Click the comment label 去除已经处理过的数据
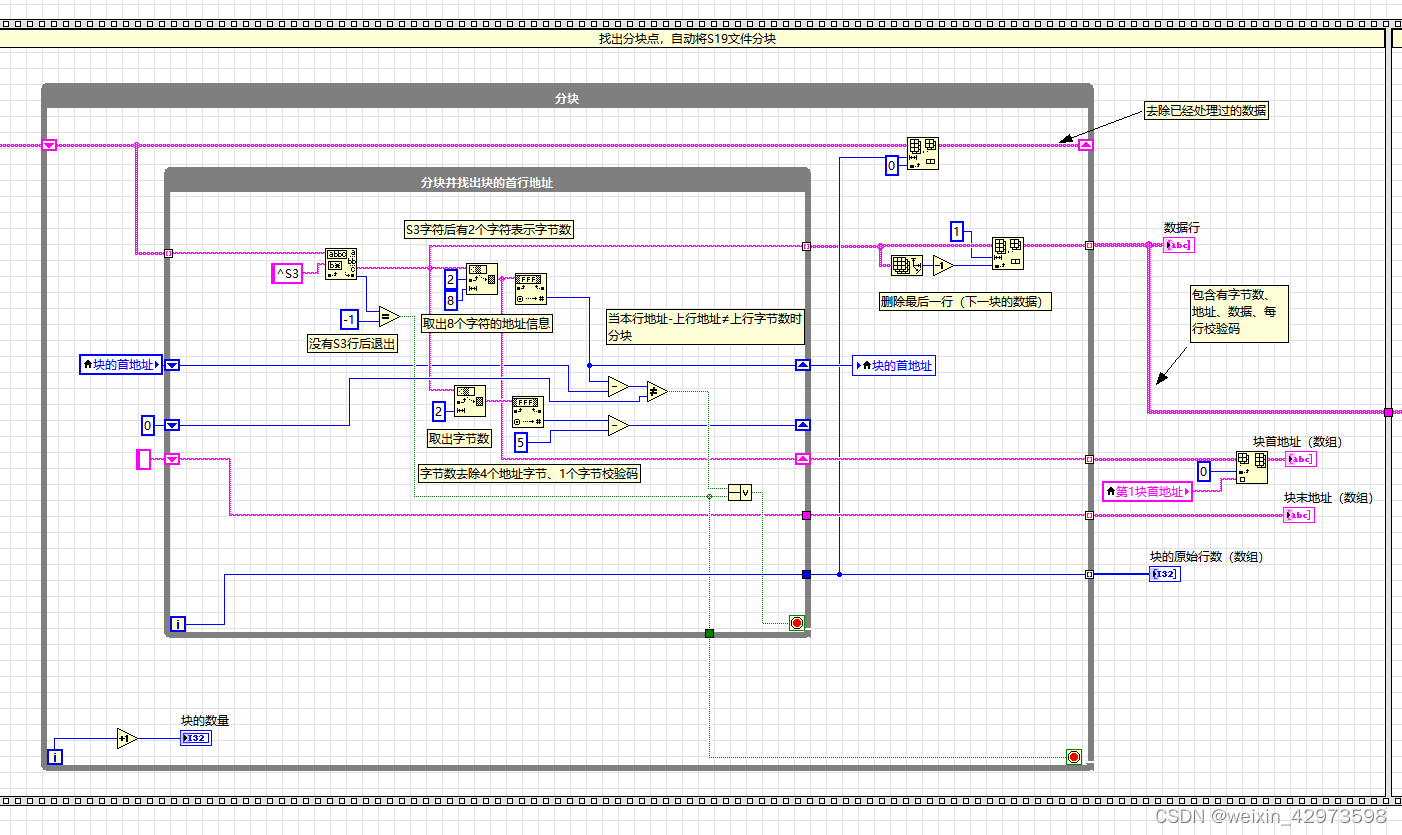The height and width of the screenshot is (835, 1402). (1206, 110)
